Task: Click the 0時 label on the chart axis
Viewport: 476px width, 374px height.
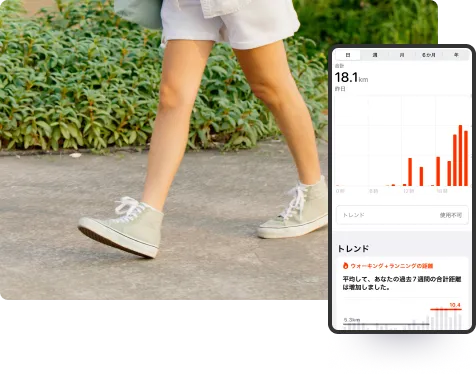Action: tap(340, 191)
